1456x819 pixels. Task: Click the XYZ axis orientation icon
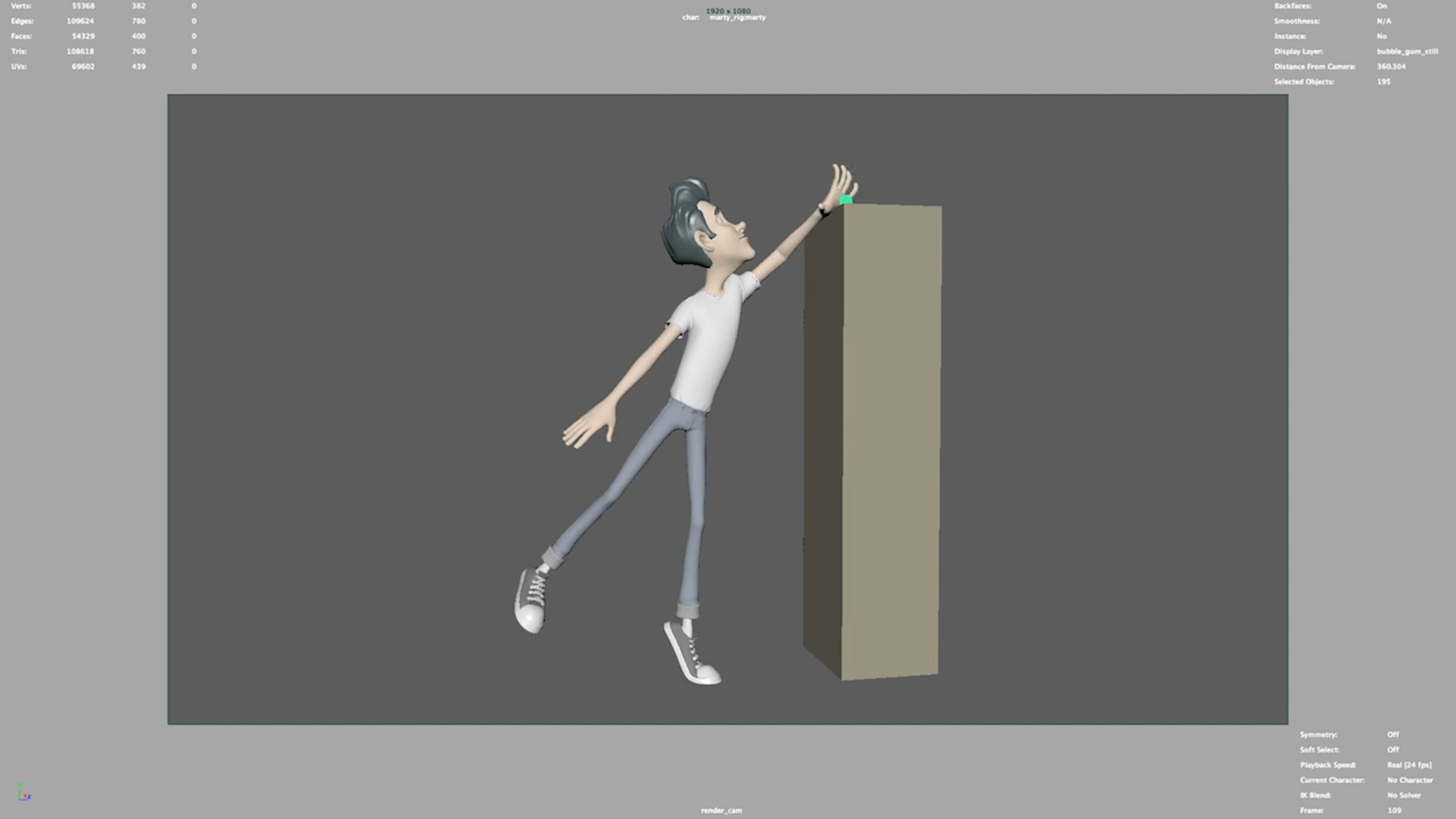[x=24, y=792]
